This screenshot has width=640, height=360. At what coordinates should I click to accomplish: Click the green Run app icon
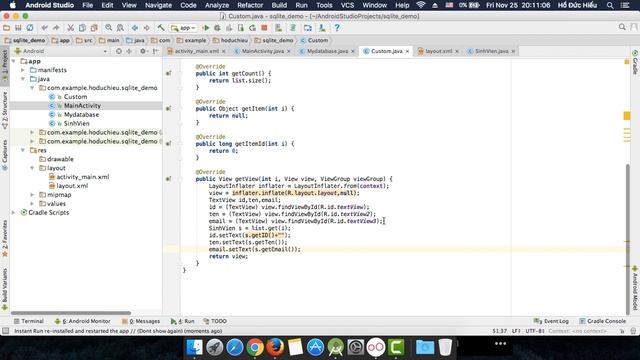206,28
